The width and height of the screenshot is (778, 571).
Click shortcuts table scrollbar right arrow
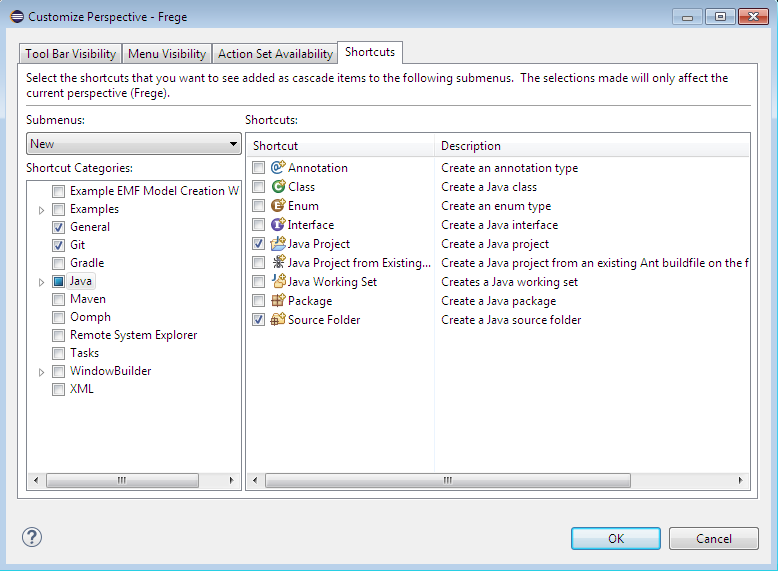click(x=740, y=480)
